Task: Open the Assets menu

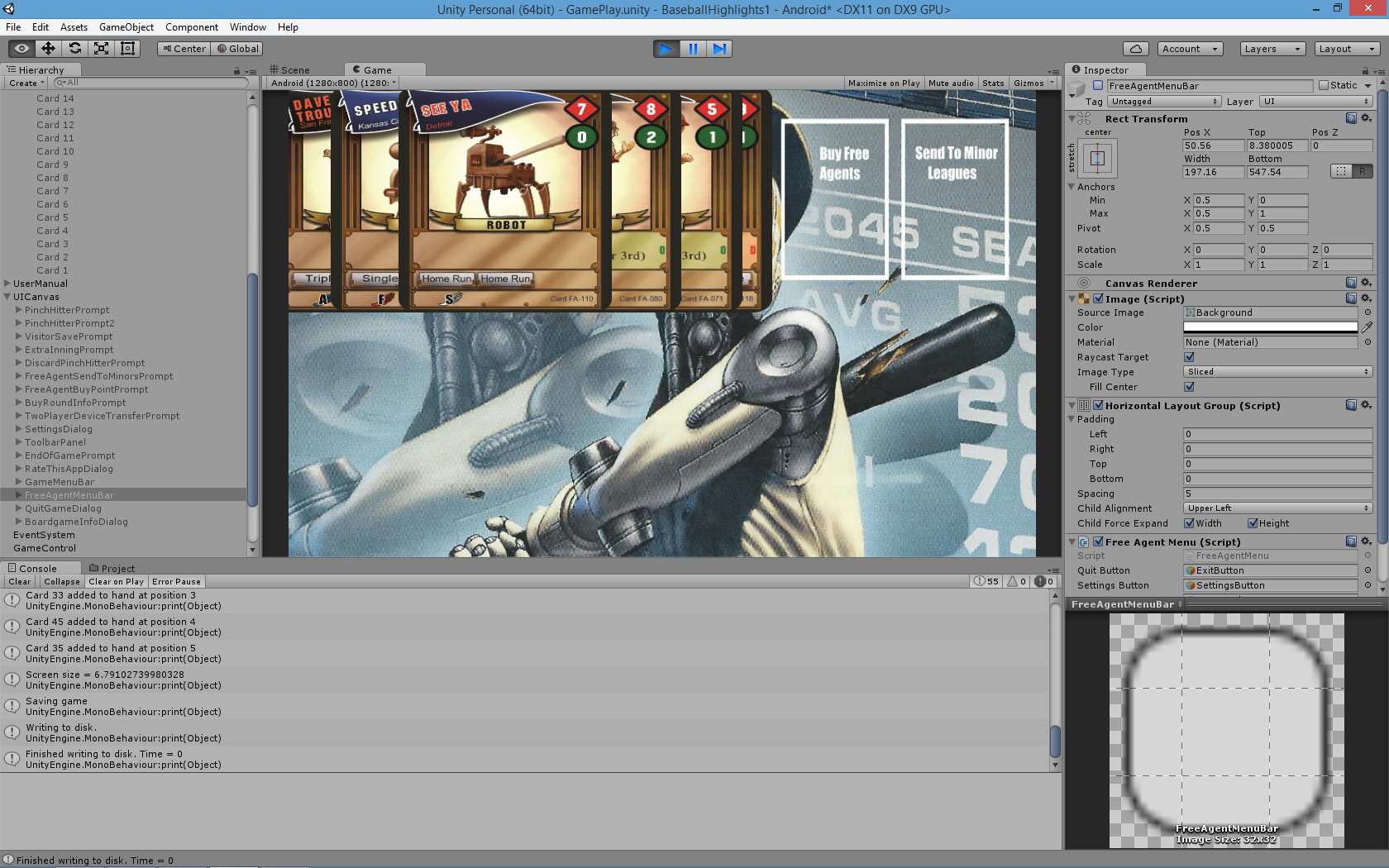Action: pyautogui.click(x=74, y=27)
